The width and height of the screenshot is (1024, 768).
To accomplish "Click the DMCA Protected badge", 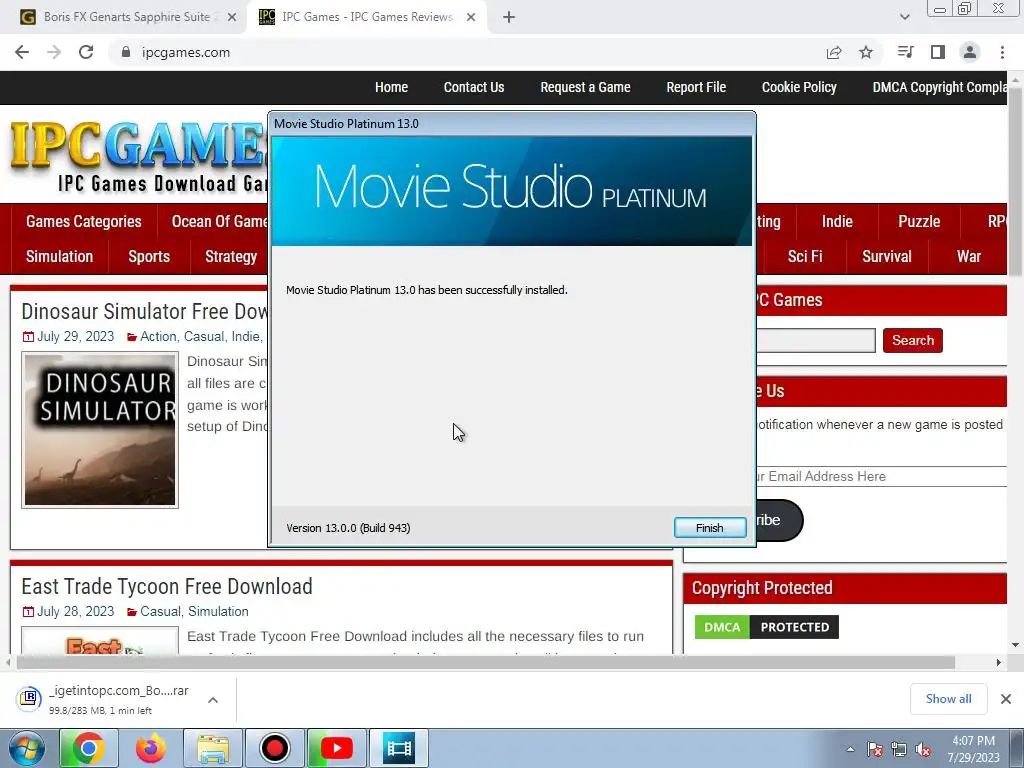I will point(766,627).
